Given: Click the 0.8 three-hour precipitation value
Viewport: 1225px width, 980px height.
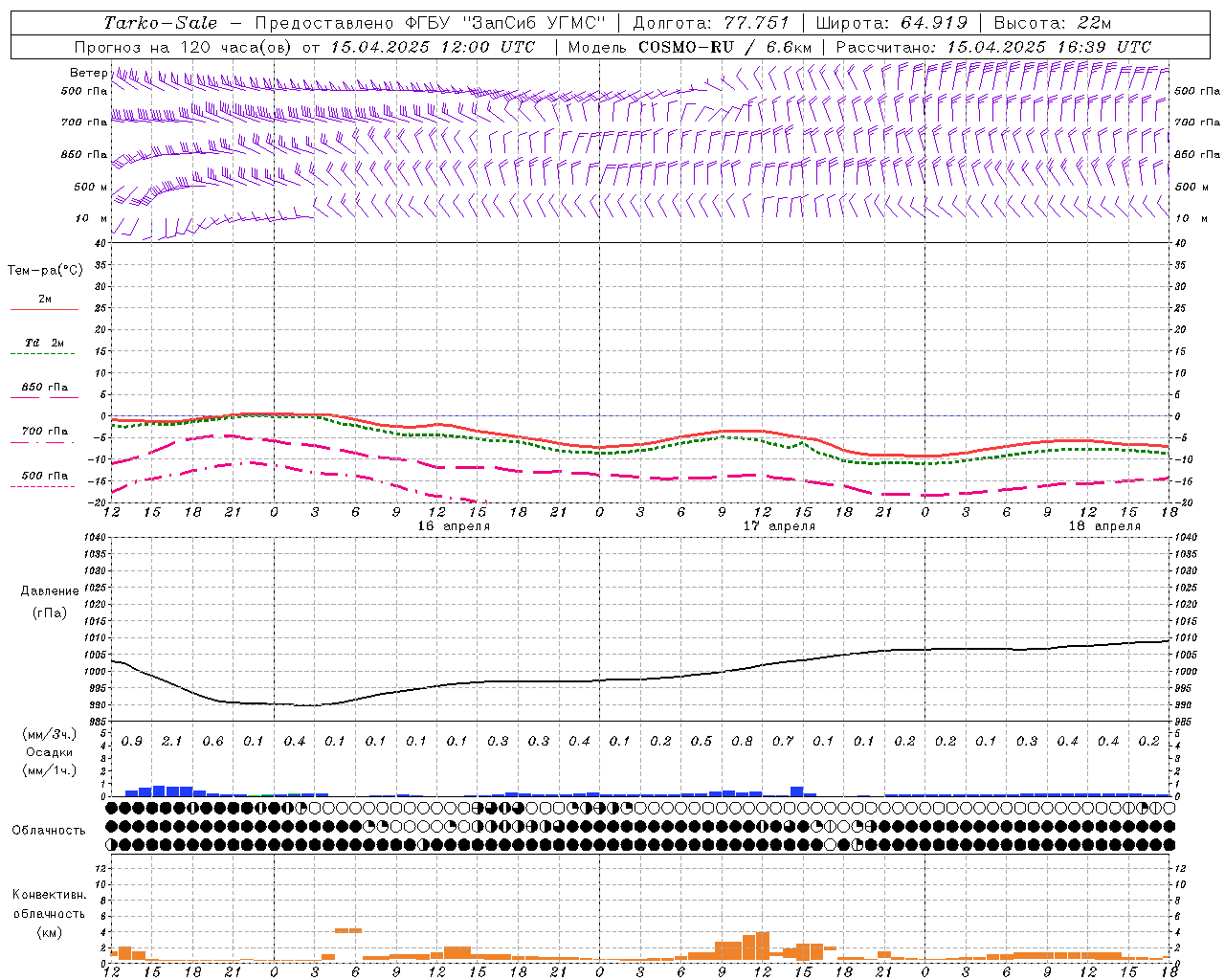Looking at the screenshot, I should pyautogui.click(x=743, y=741).
